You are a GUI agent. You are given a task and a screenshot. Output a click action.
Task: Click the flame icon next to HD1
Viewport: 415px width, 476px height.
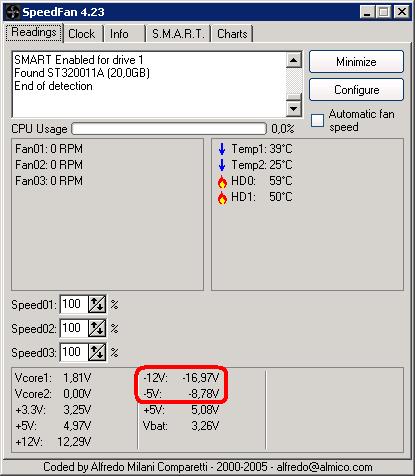point(222,197)
